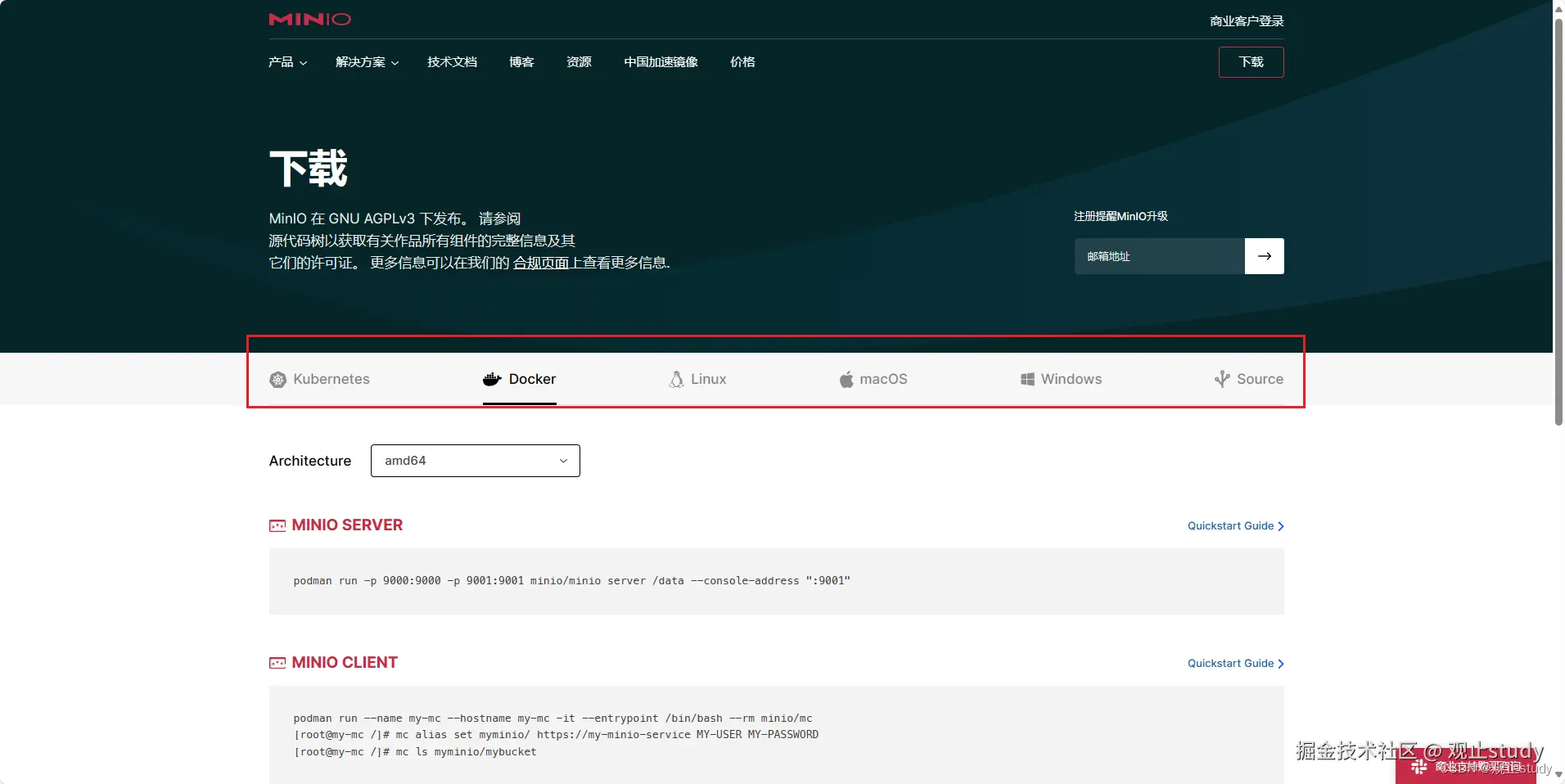Image resolution: width=1565 pixels, height=784 pixels.
Task: Open the 价格 page
Action: coord(742,62)
